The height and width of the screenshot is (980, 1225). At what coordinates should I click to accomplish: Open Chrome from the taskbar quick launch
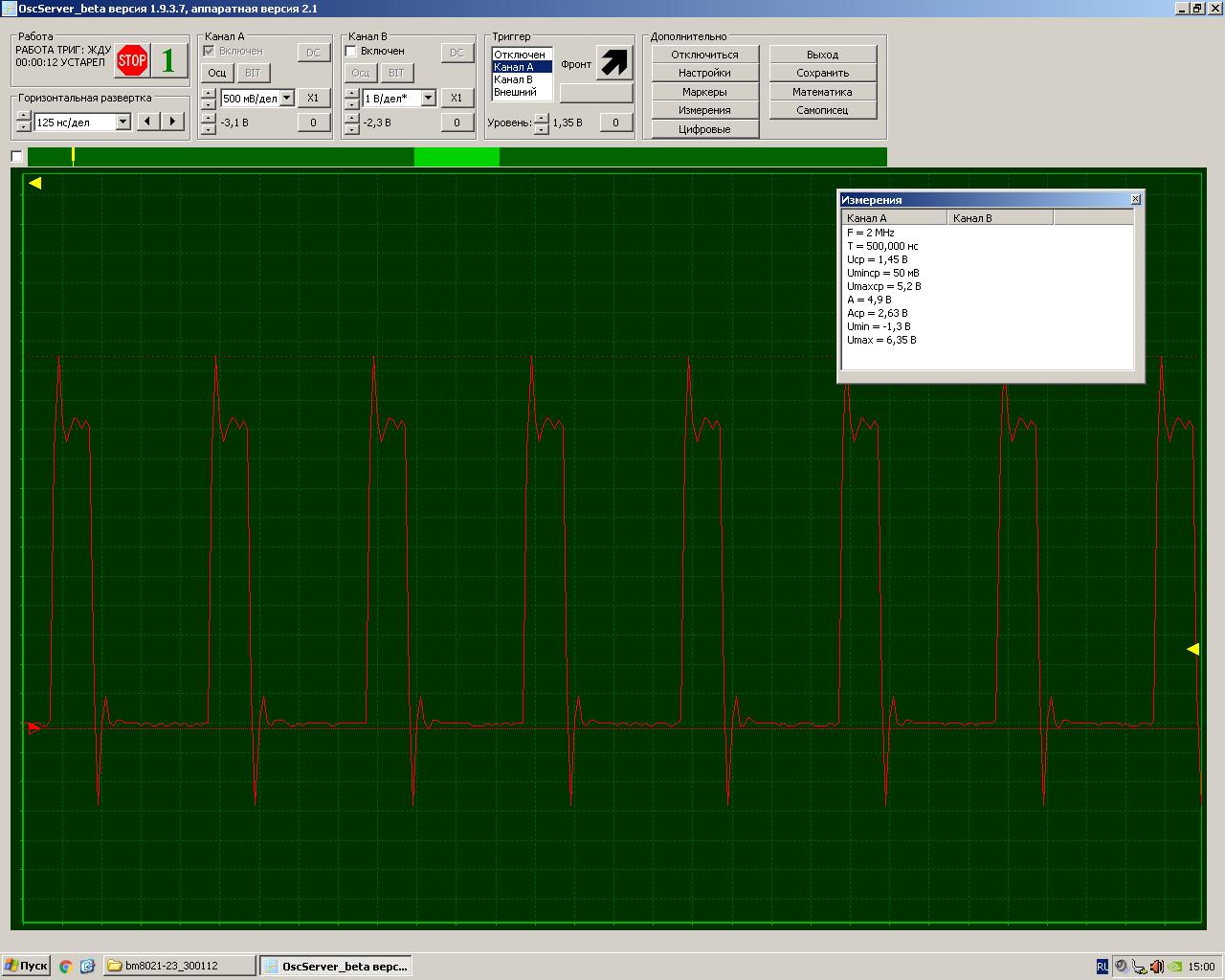[x=66, y=966]
